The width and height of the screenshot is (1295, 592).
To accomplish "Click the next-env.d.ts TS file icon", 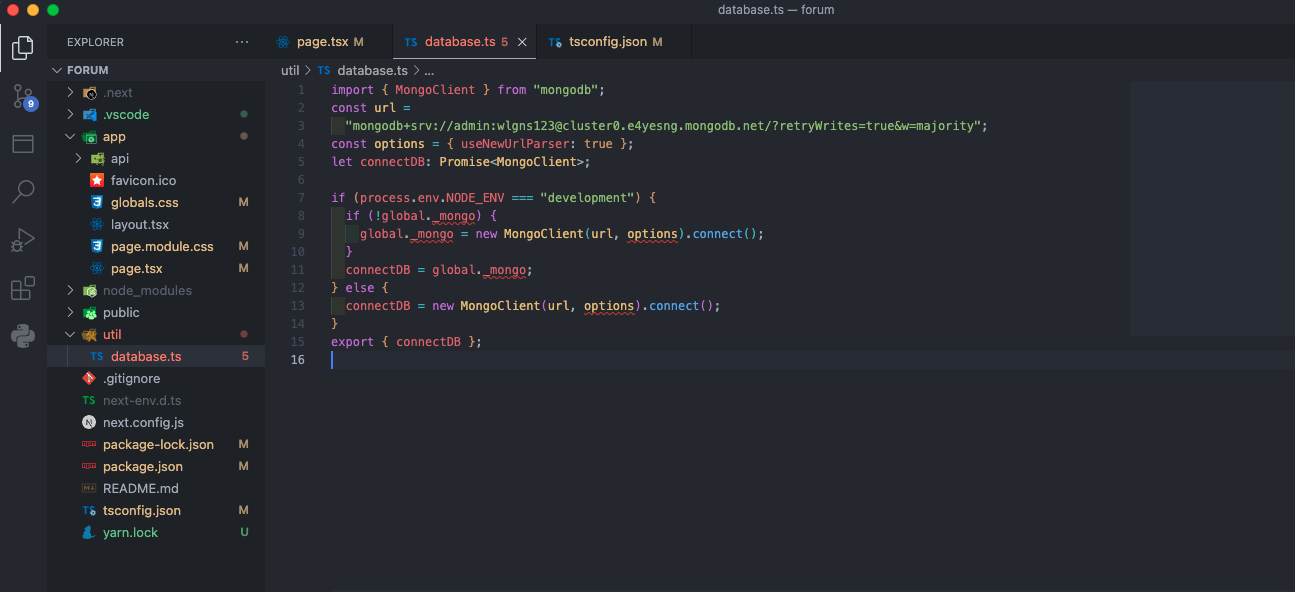I will click(x=89, y=400).
